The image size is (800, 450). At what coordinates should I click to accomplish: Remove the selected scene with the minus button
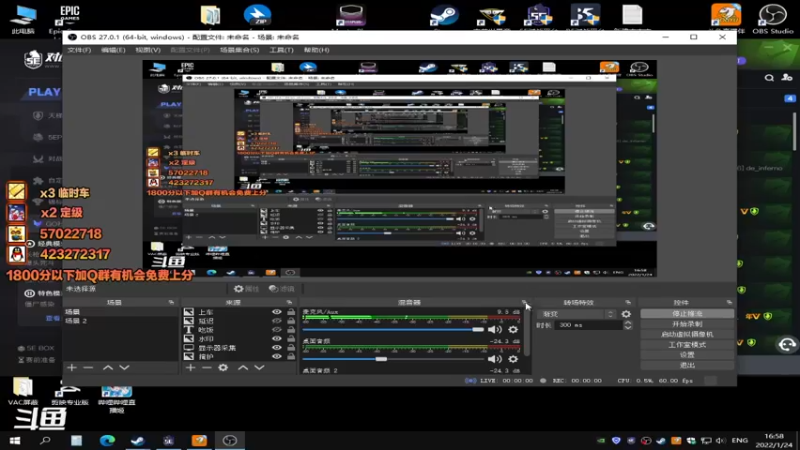click(88, 367)
